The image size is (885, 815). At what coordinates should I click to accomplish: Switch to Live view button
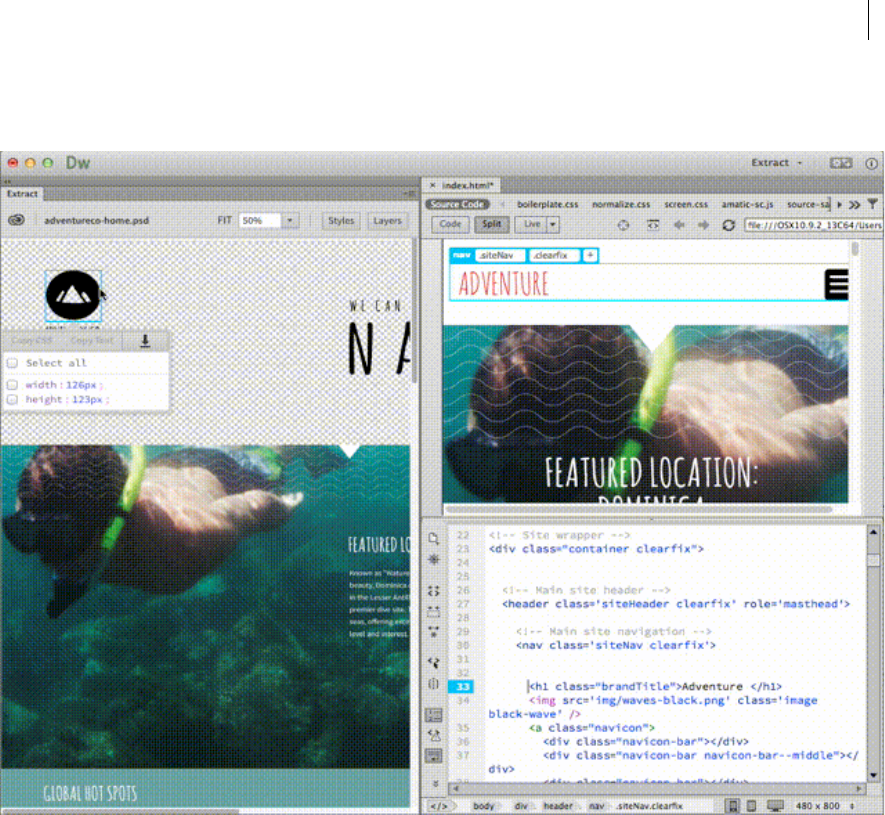pos(532,225)
